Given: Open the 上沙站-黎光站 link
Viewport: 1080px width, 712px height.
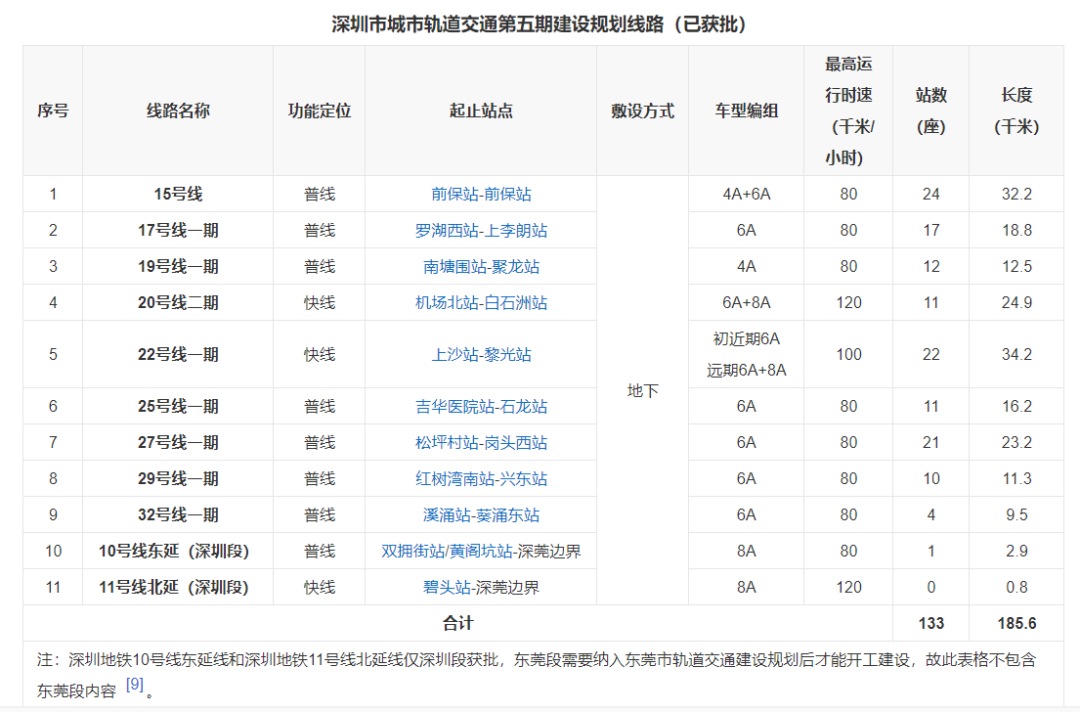Looking at the screenshot, I should [481, 355].
